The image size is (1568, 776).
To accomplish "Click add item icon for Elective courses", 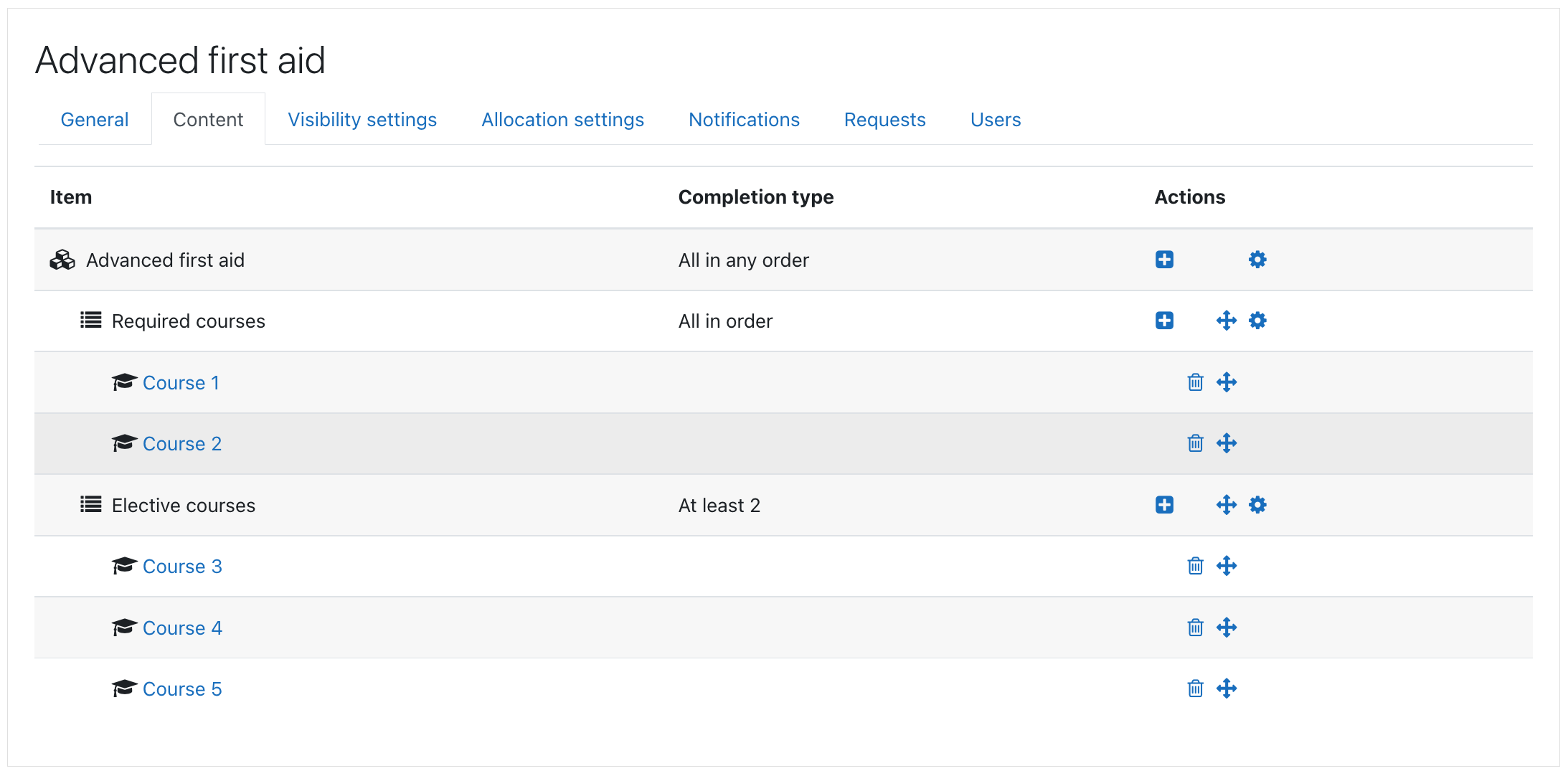I will coord(1164,505).
